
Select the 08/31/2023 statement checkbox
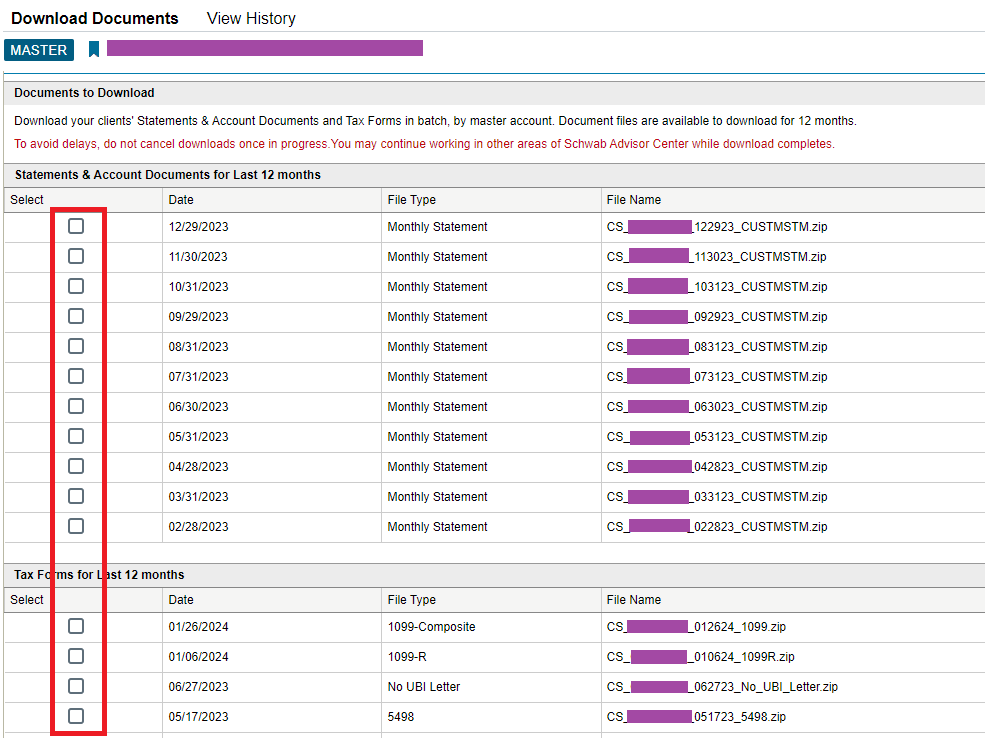[x=75, y=346]
